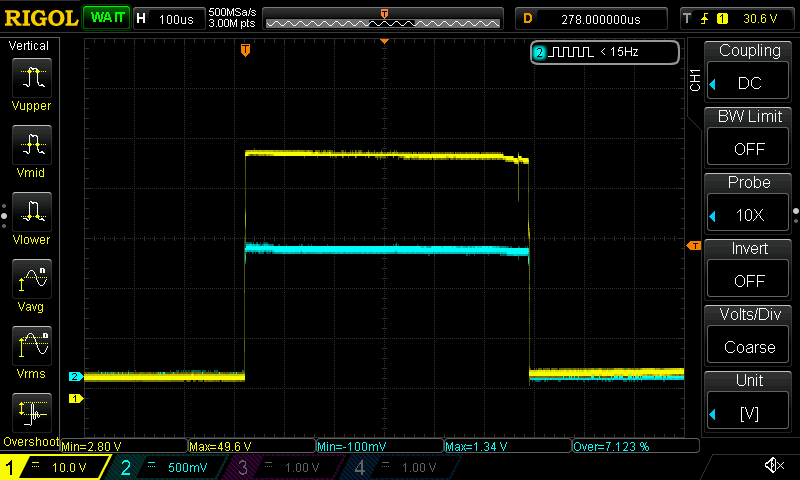Select channel 3 tab
This screenshot has height=480, width=800.
(283, 467)
